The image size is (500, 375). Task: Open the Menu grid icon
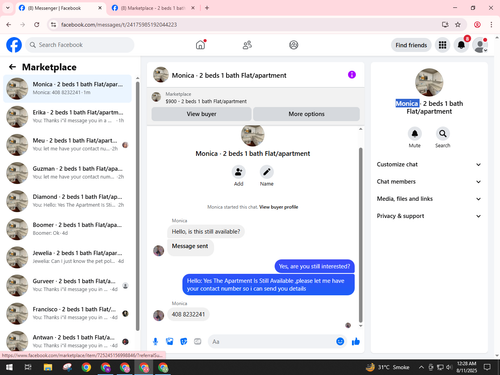(x=442, y=45)
